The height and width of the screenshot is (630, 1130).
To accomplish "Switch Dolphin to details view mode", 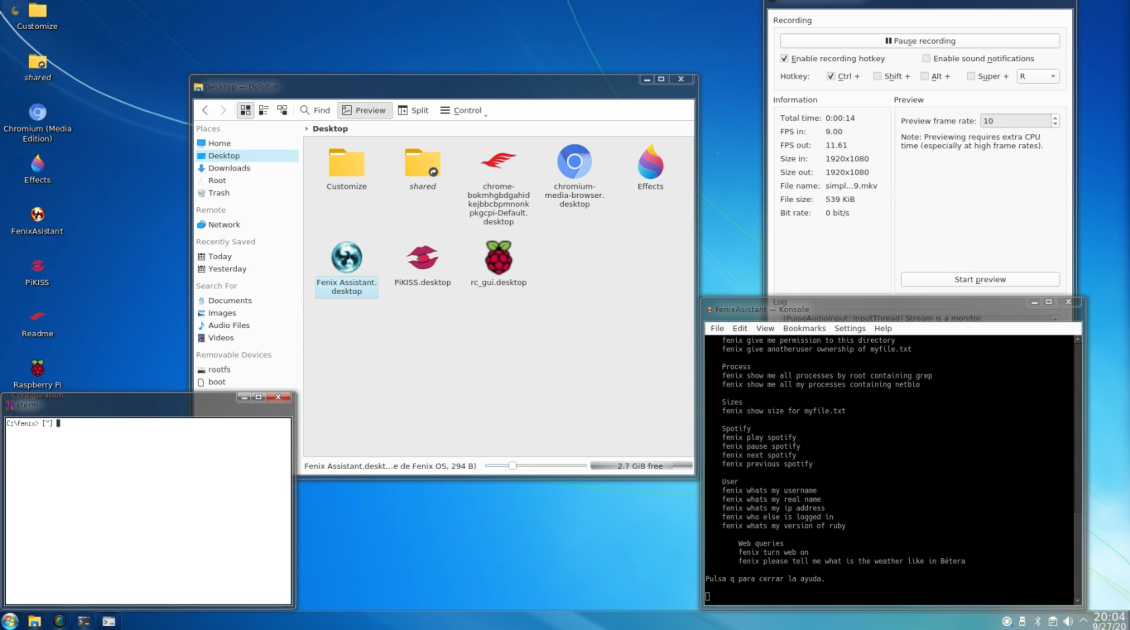I will coord(282,110).
